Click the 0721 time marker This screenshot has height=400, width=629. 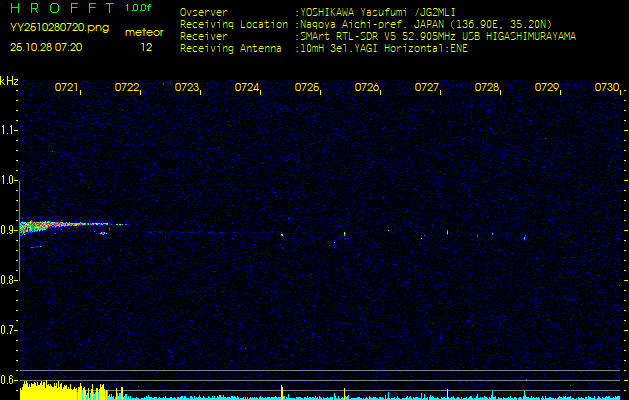(x=67, y=88)
